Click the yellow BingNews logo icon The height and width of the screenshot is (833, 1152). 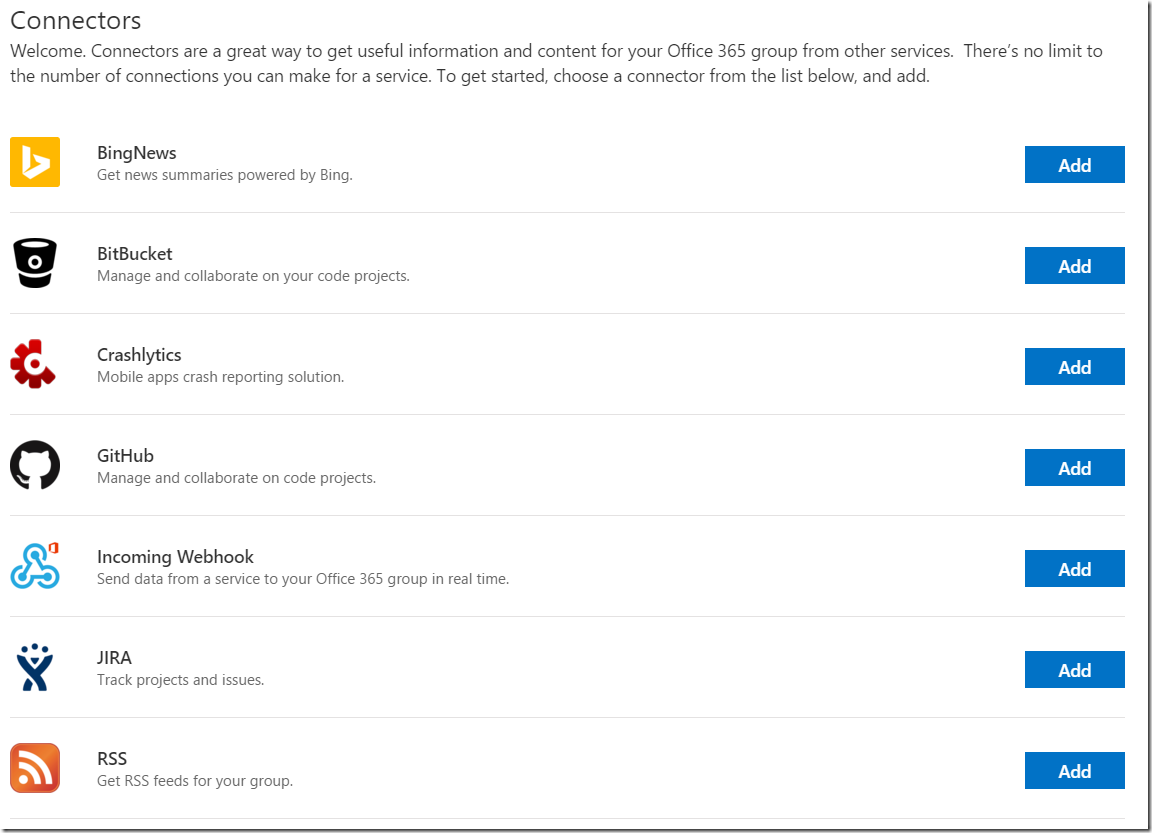[35, 162]
